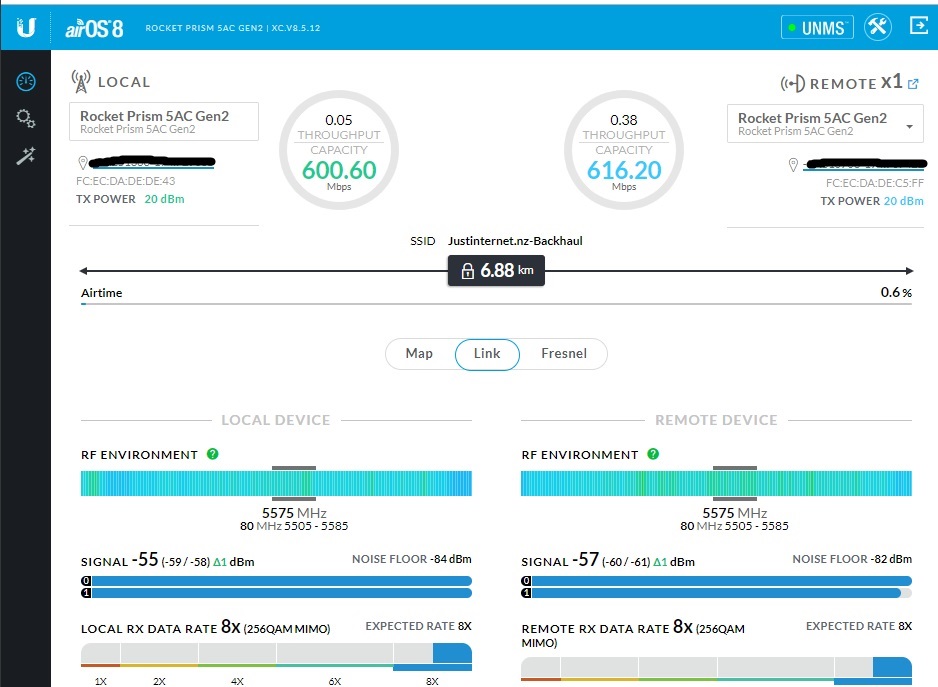Click the local chain 0 signal bar

(x=276, y=580)
